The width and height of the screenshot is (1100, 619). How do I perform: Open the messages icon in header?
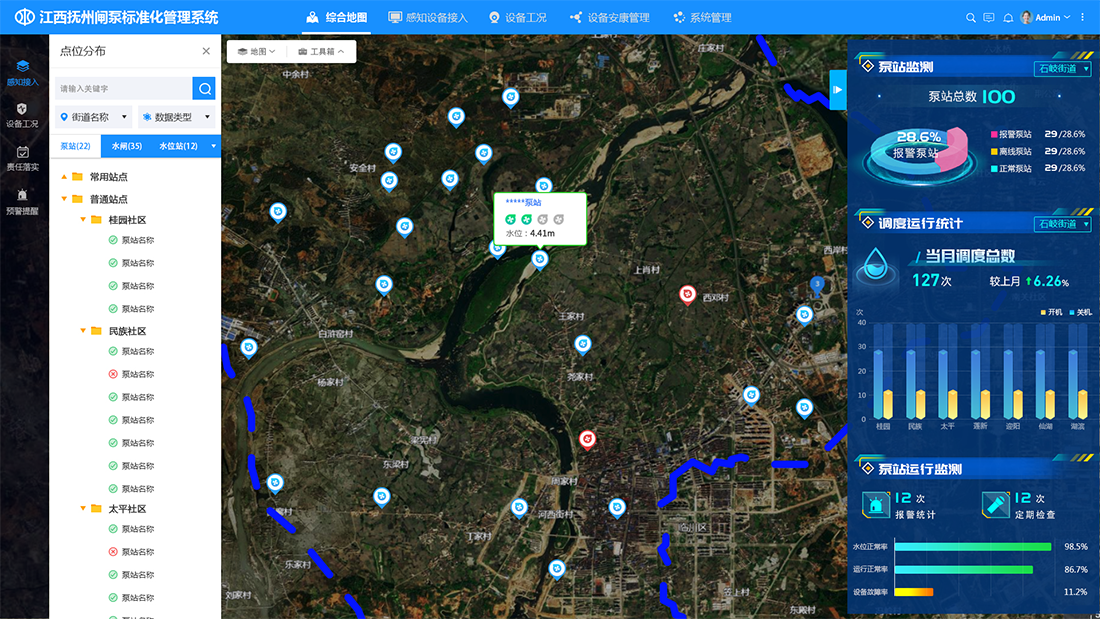[x=989, y=18]
